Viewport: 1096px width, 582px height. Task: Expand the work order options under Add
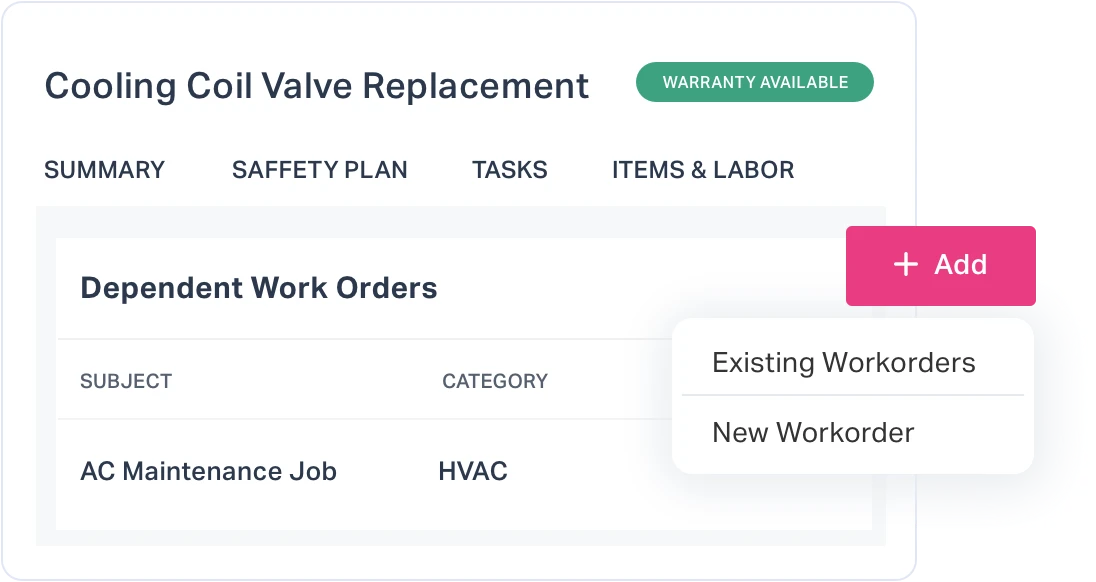point(940,265)
